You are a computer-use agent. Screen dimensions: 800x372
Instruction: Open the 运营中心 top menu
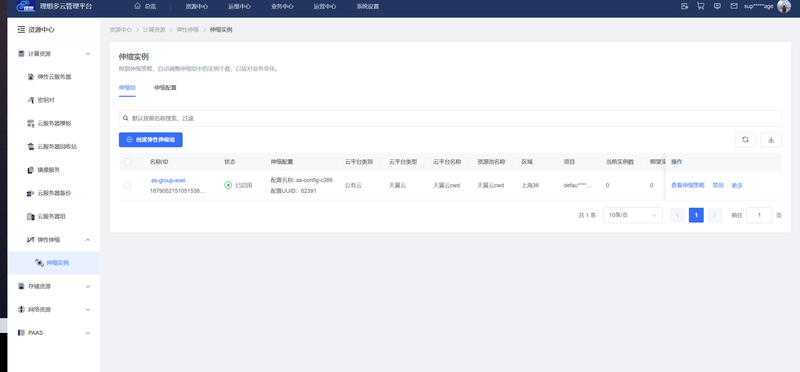pyautogui.click(x=324, y=7)
